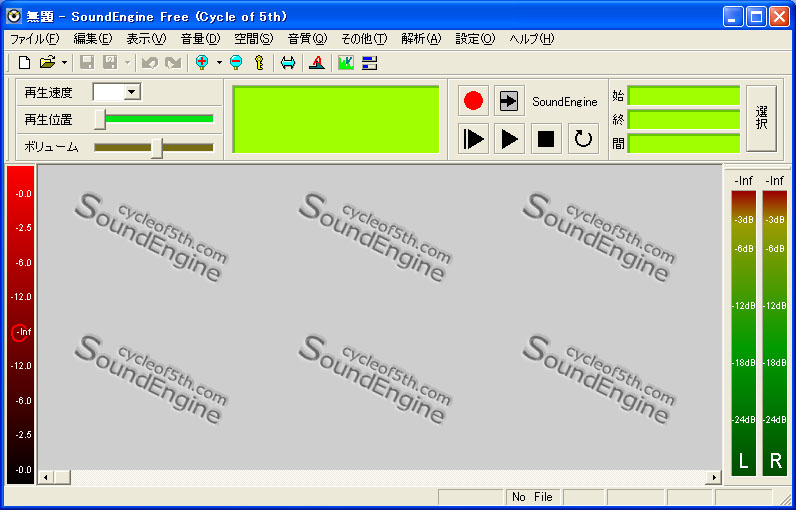Click the horizontal scrollbar thumb

pos(62,477)
